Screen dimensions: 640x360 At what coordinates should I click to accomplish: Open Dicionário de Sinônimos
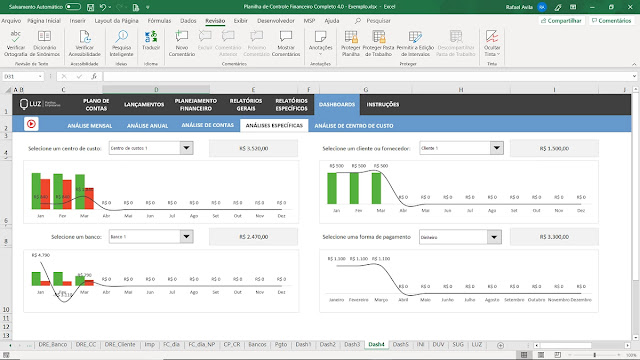click(x=44, y=43)
